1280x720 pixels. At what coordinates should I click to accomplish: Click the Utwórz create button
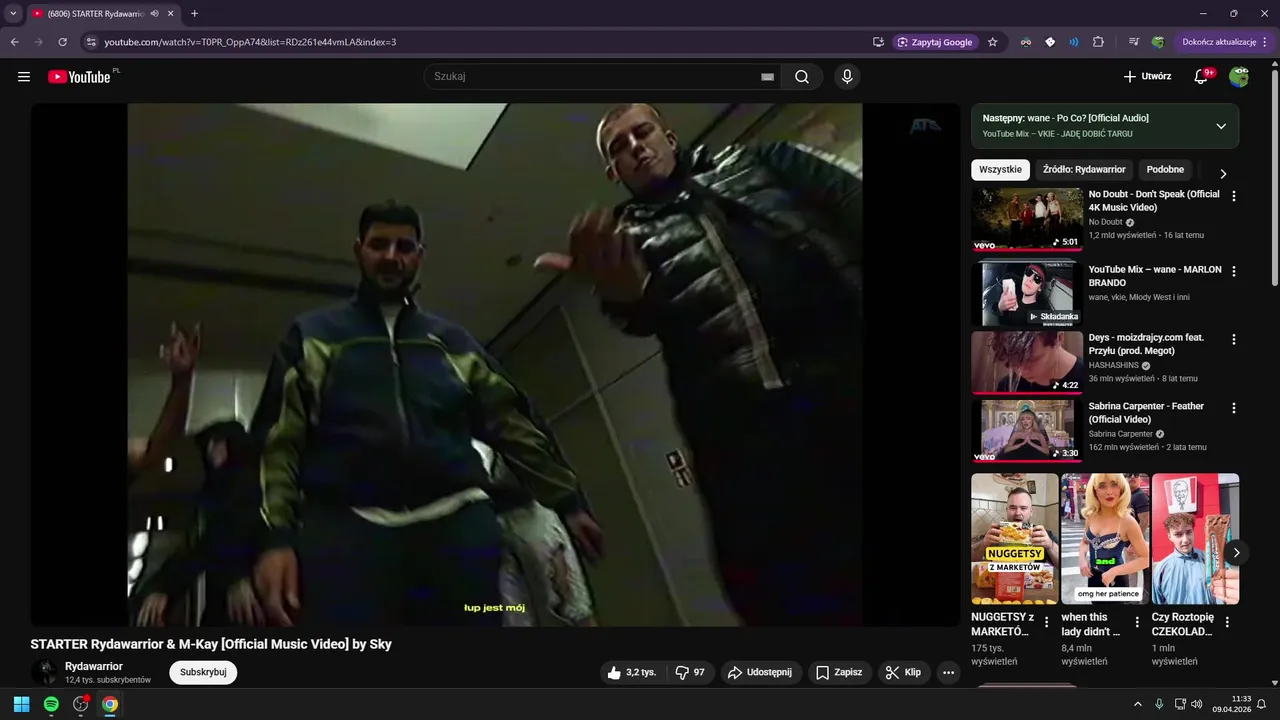(1146, 77)
